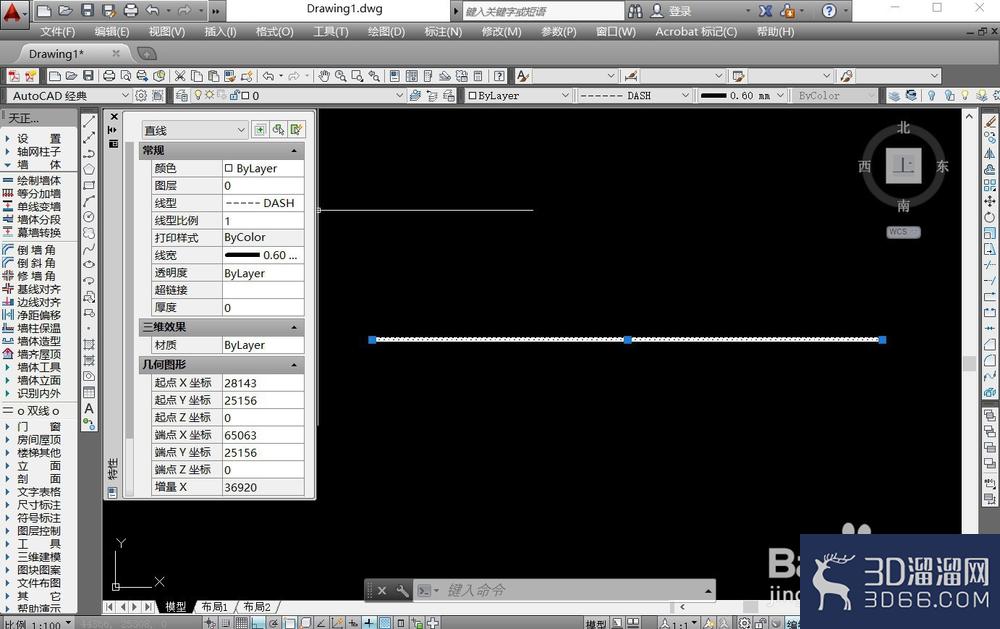This screenshot has height=629, width=1000.
Task: Click the keyword search box in title bar
Action: 542,11
